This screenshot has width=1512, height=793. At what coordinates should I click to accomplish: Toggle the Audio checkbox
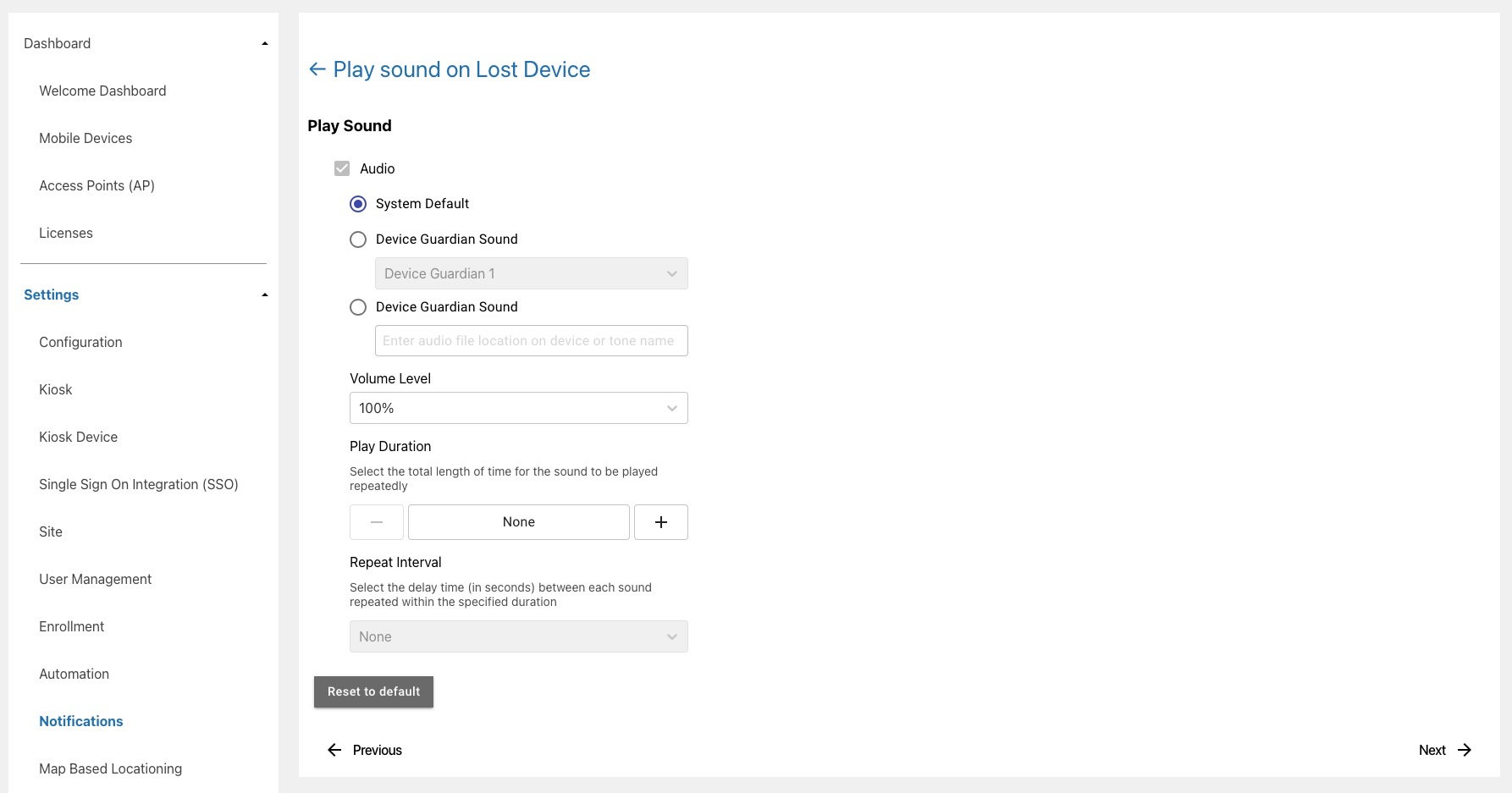pos(342,168)
